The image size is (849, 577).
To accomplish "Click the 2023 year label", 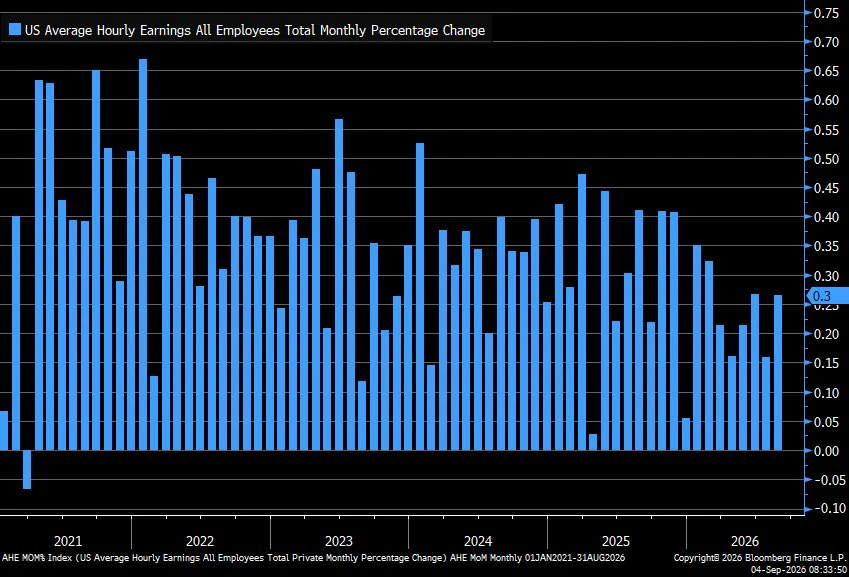I will pos(339,541).
